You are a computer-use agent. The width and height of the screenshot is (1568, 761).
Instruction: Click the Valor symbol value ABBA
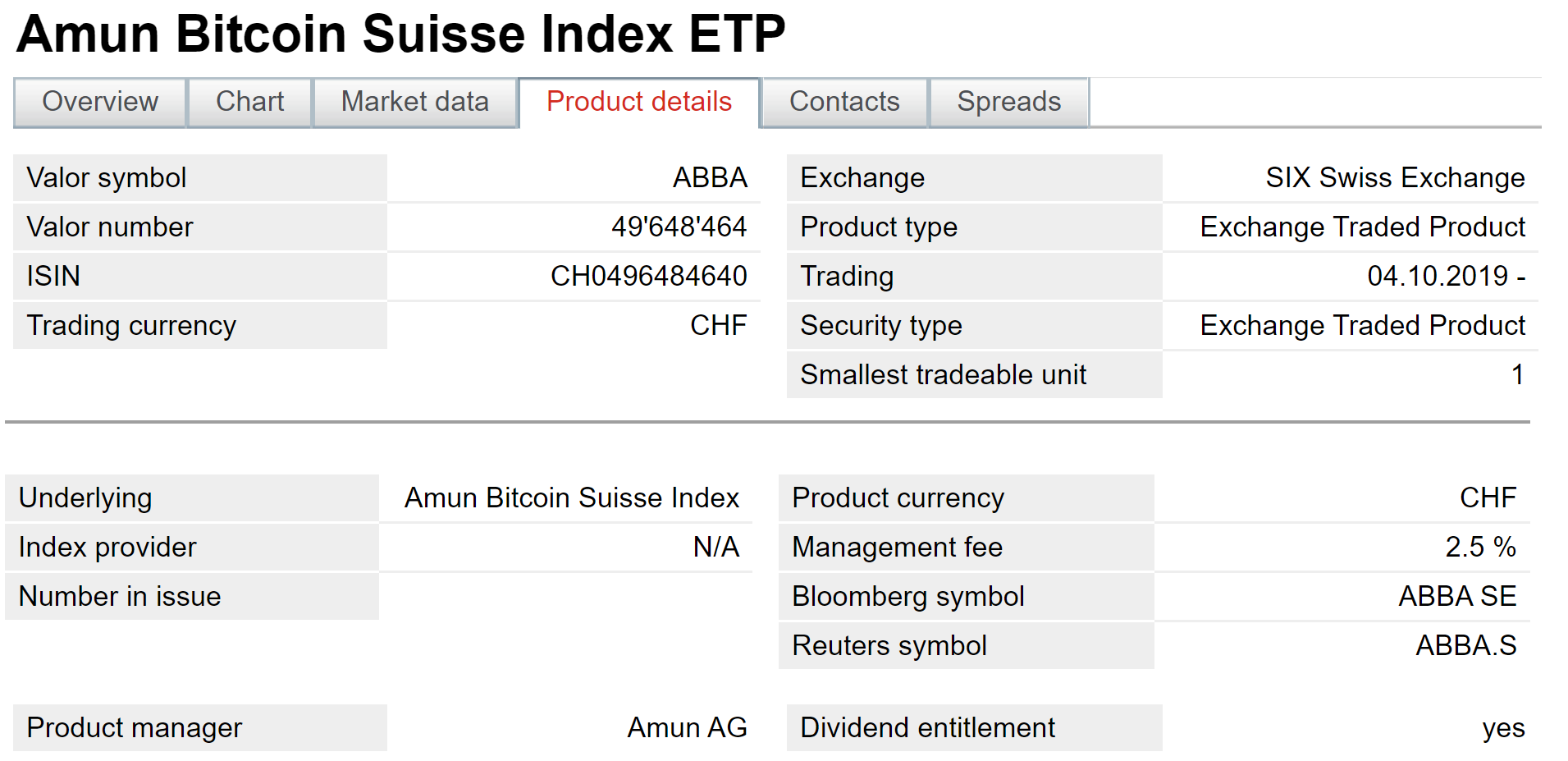click(710, 177)
